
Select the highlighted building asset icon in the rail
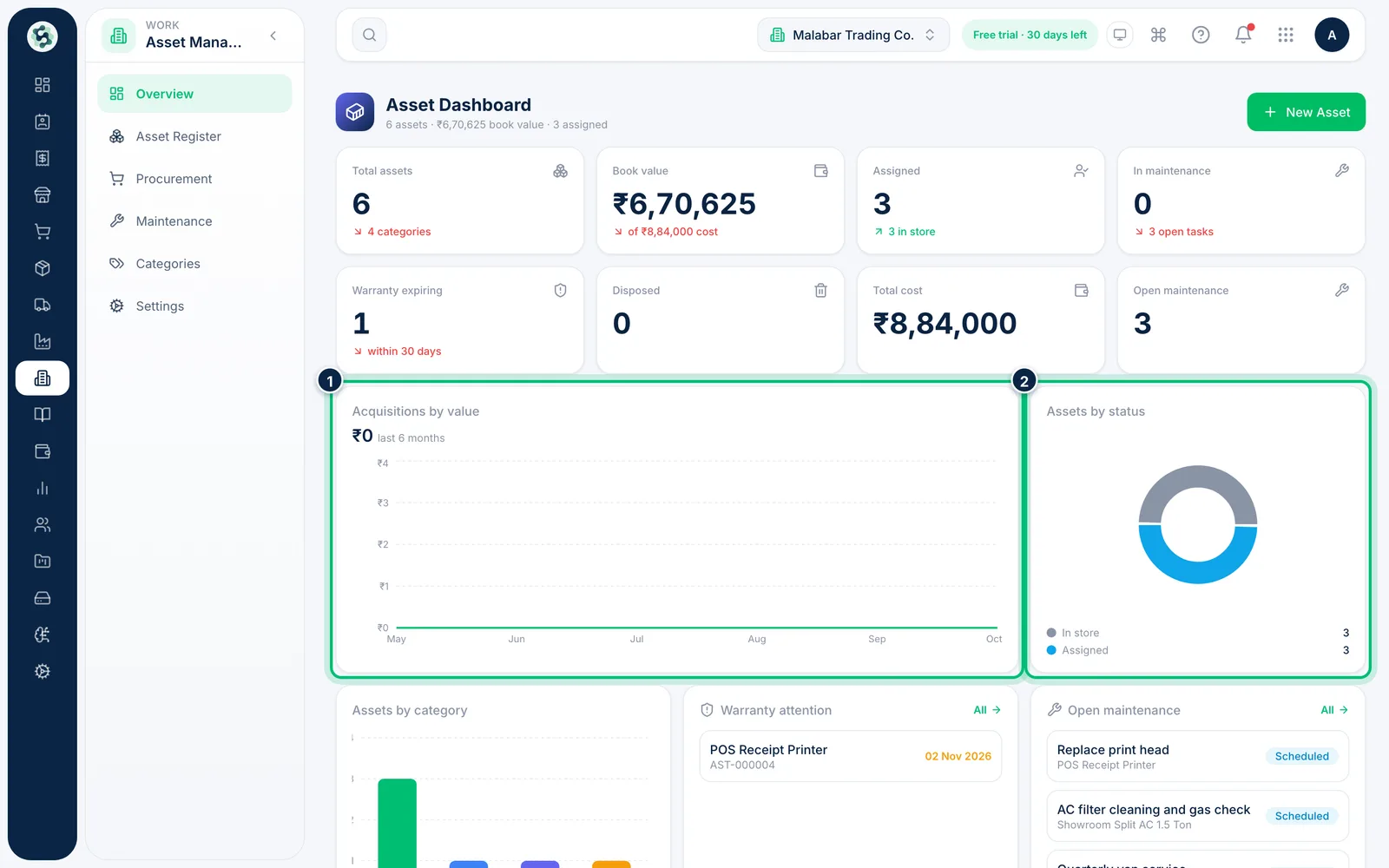tap(42, 378)
